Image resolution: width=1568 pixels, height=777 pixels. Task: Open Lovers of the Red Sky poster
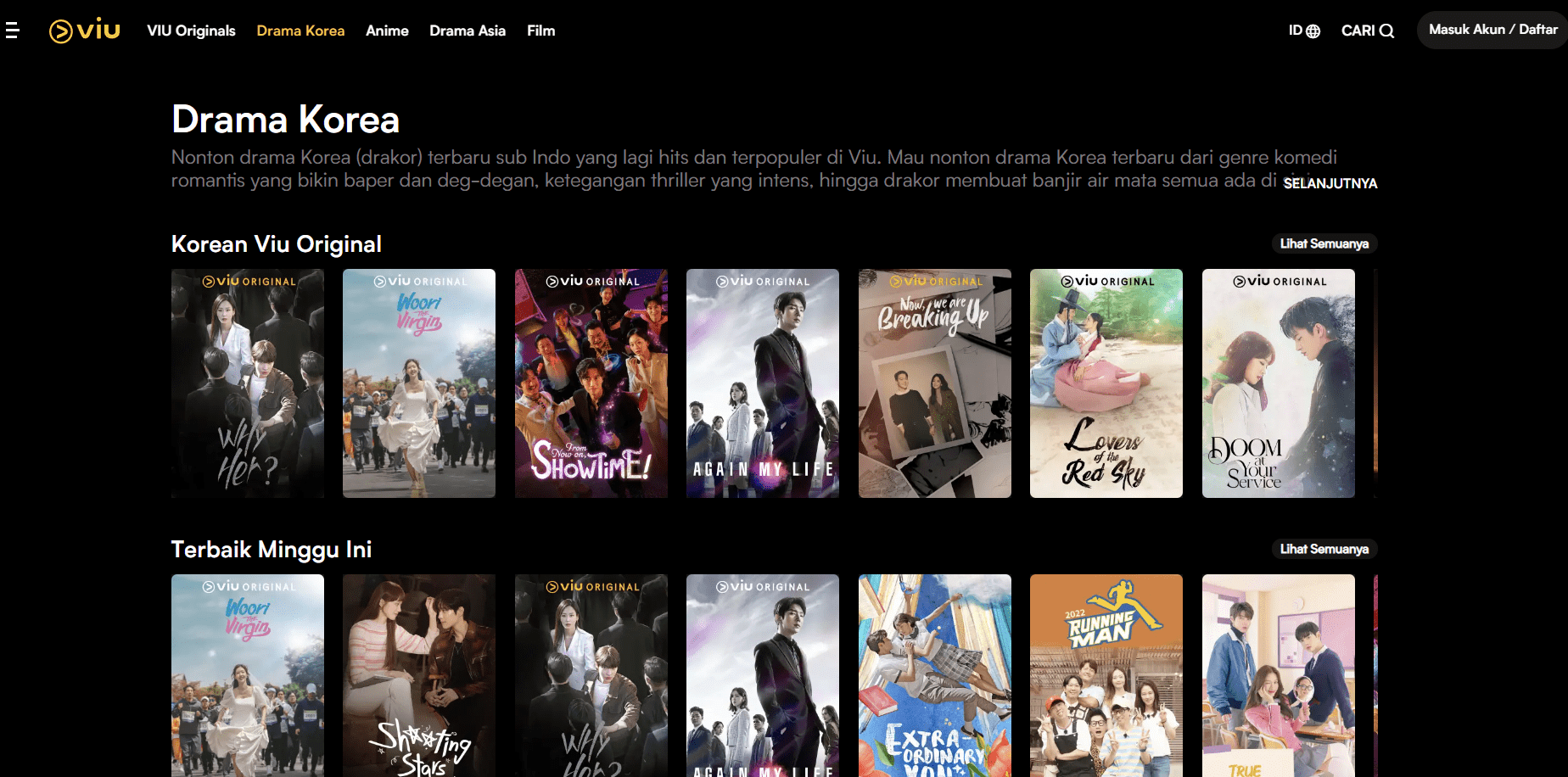(1106, 383)
